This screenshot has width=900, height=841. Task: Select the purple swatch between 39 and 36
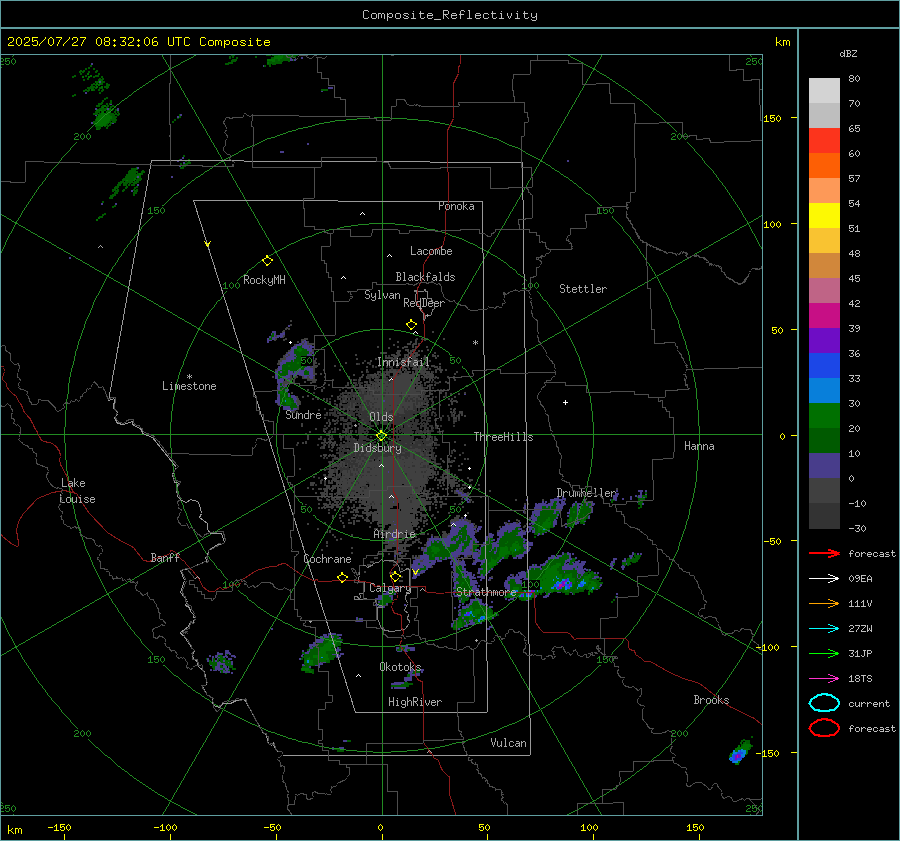point(824,341)
